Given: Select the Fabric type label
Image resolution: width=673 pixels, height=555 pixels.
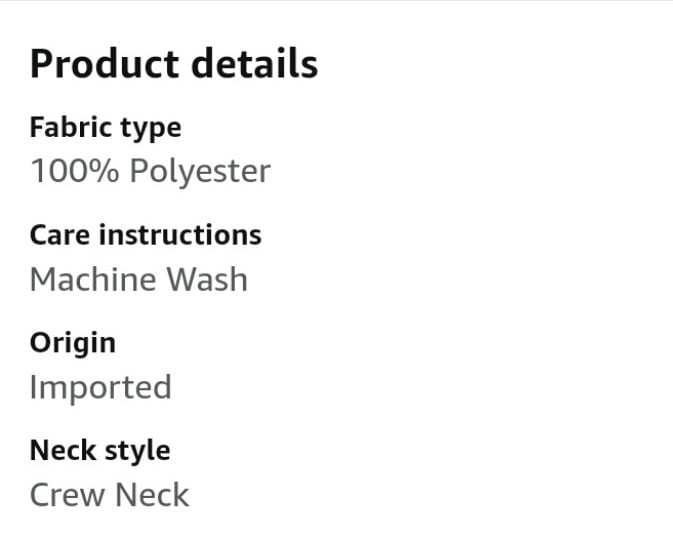Looking at the screenshot, I should [106, 128].
